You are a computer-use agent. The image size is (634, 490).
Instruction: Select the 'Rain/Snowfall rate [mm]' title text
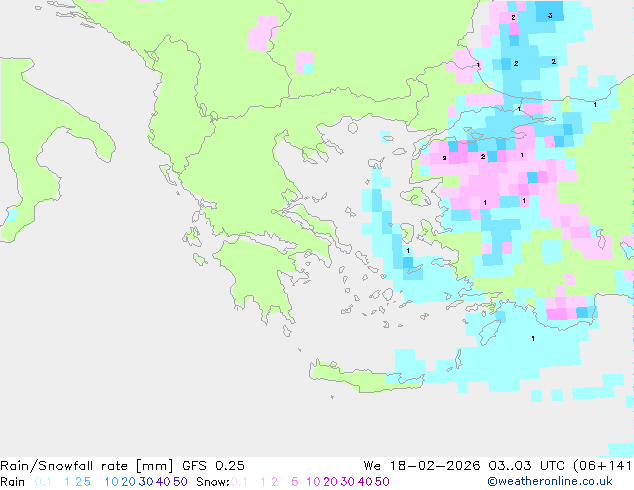click(87, 466)
